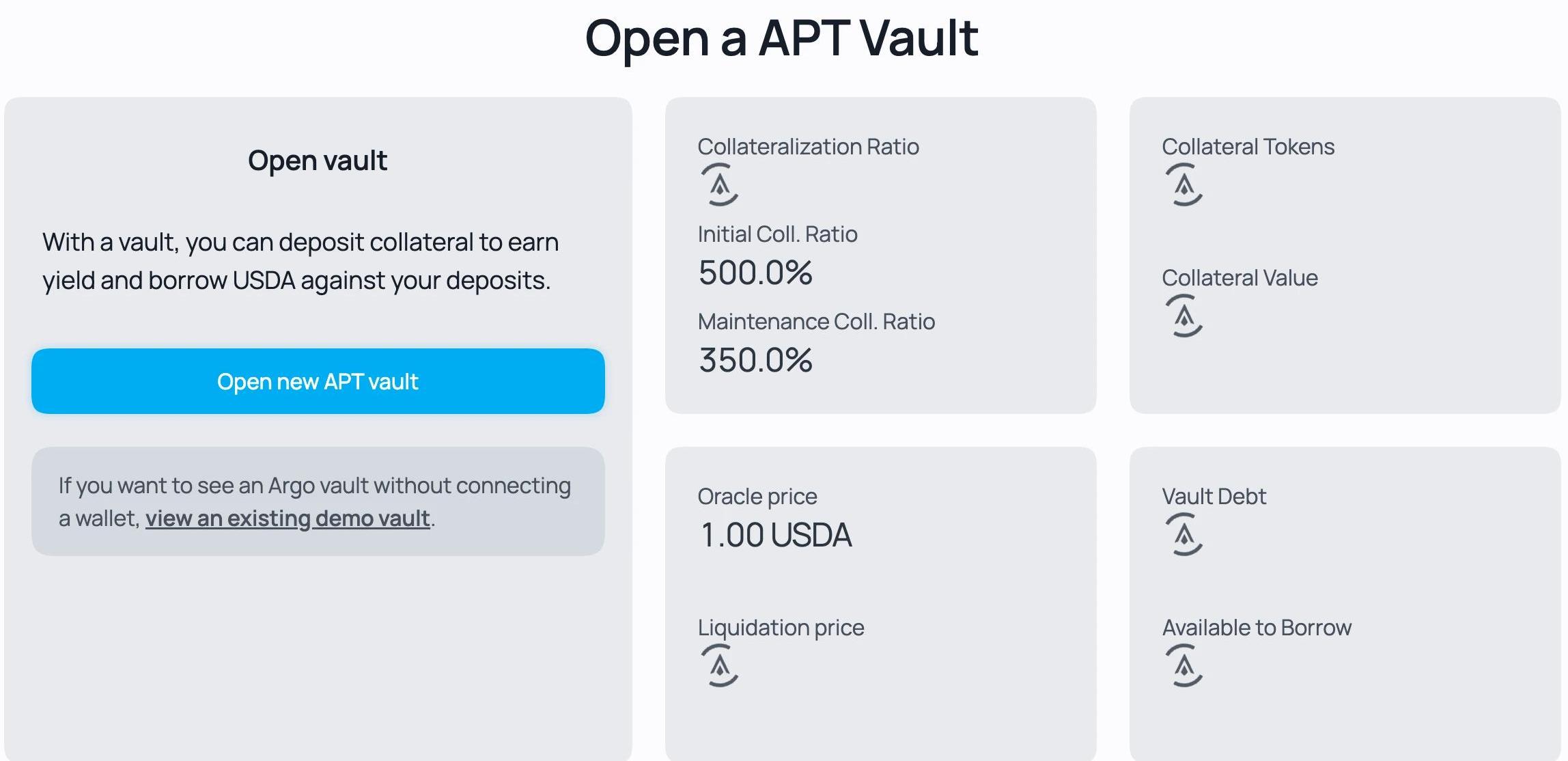Click the vault description paragraph about borrowing USDA

300,262
